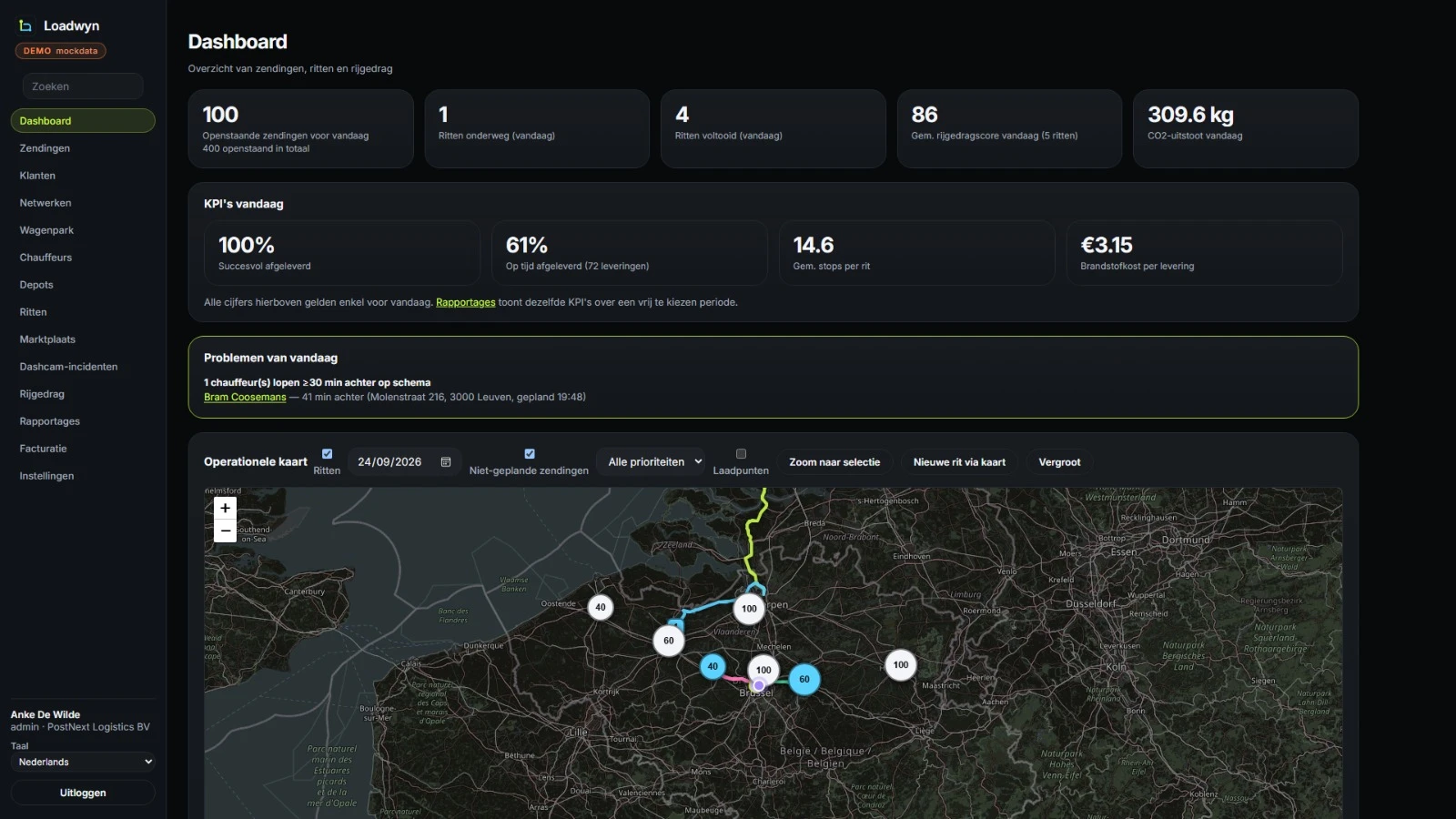Zoom in on the map with plus
This screenshot has height=819, width=1456.
(225, 509)
